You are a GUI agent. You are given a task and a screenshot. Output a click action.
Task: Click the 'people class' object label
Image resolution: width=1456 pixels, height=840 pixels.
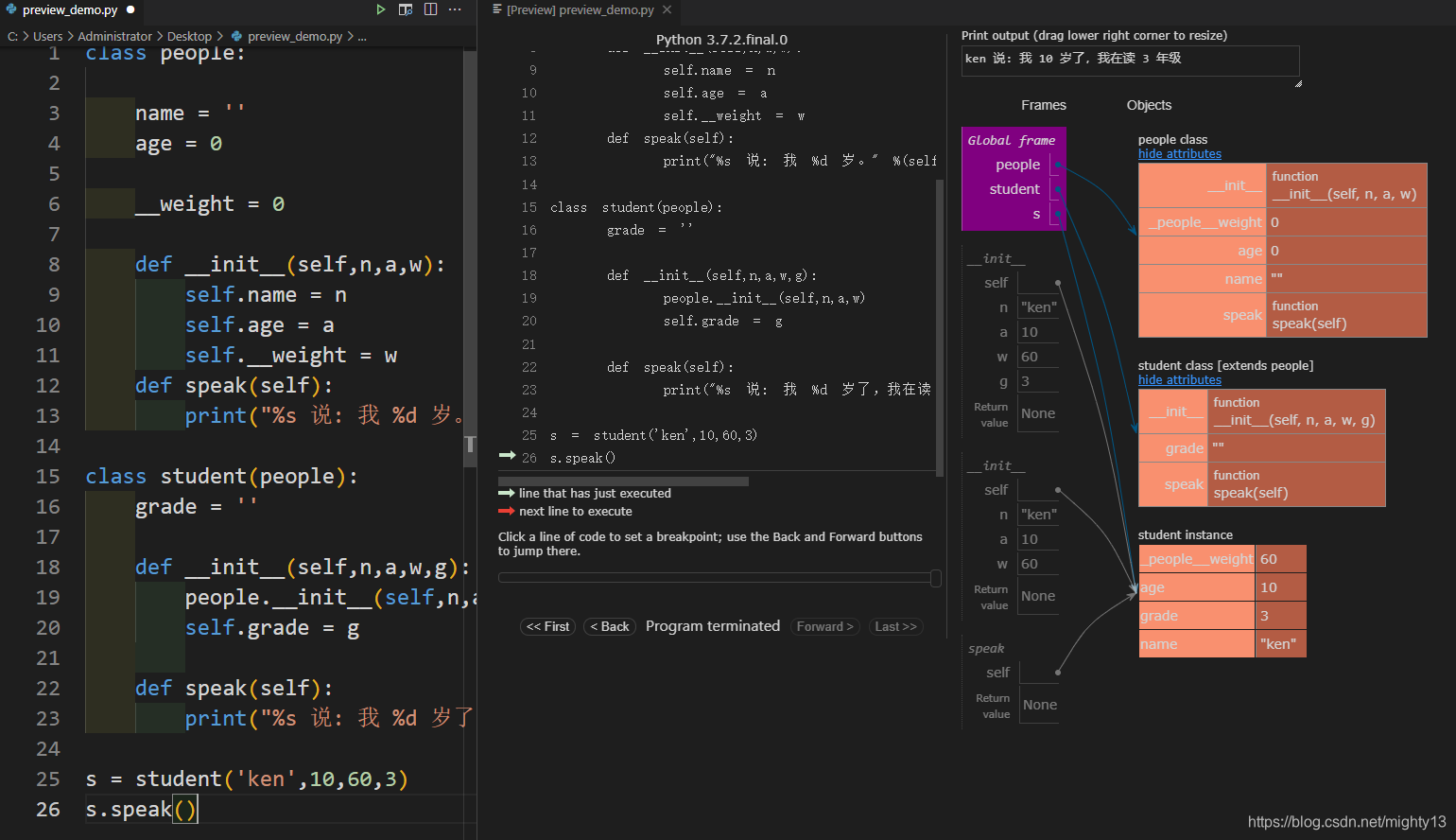coord(1172,139)
